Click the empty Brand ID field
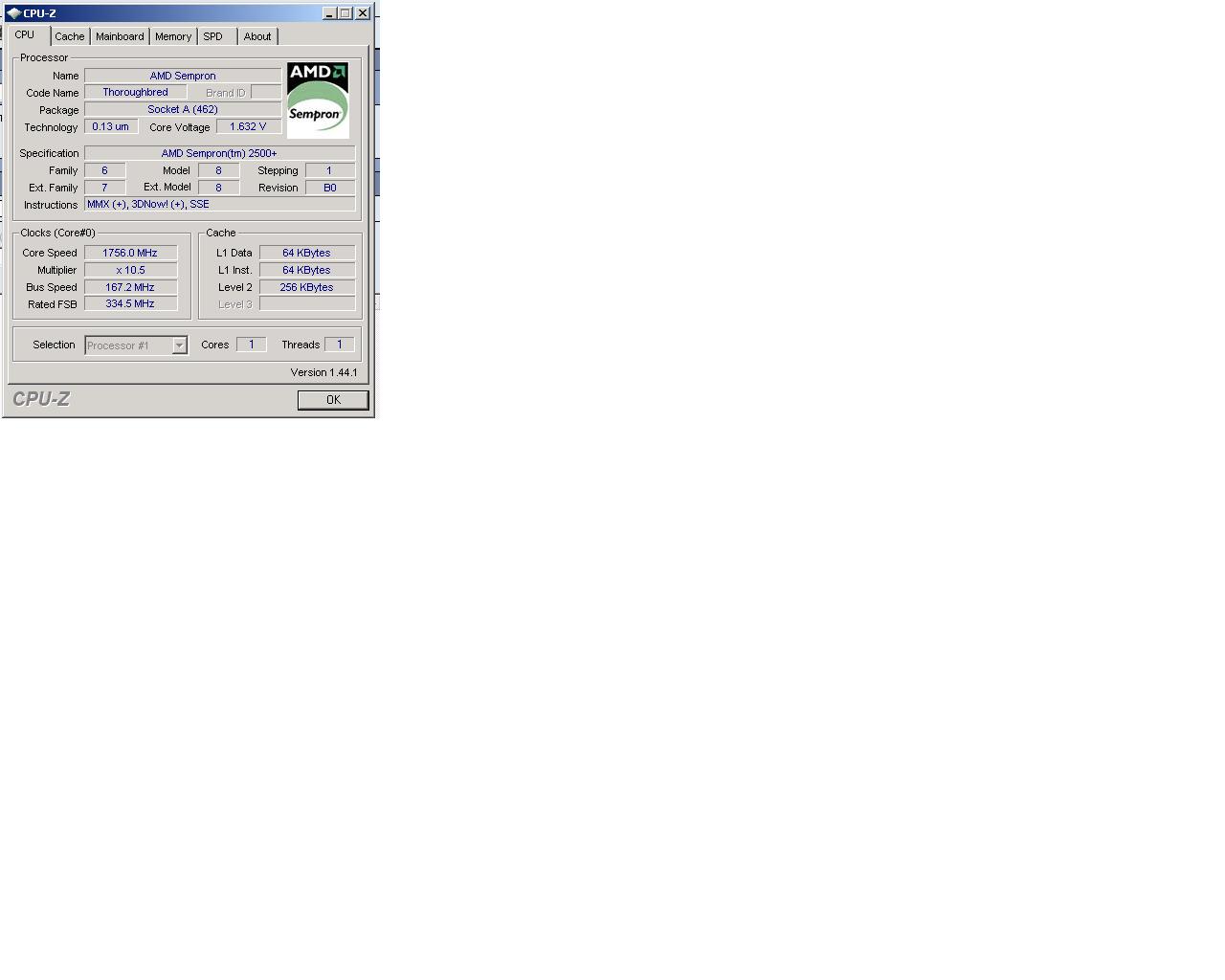This screenshot has width=1225, height=980. click(266, 93)
